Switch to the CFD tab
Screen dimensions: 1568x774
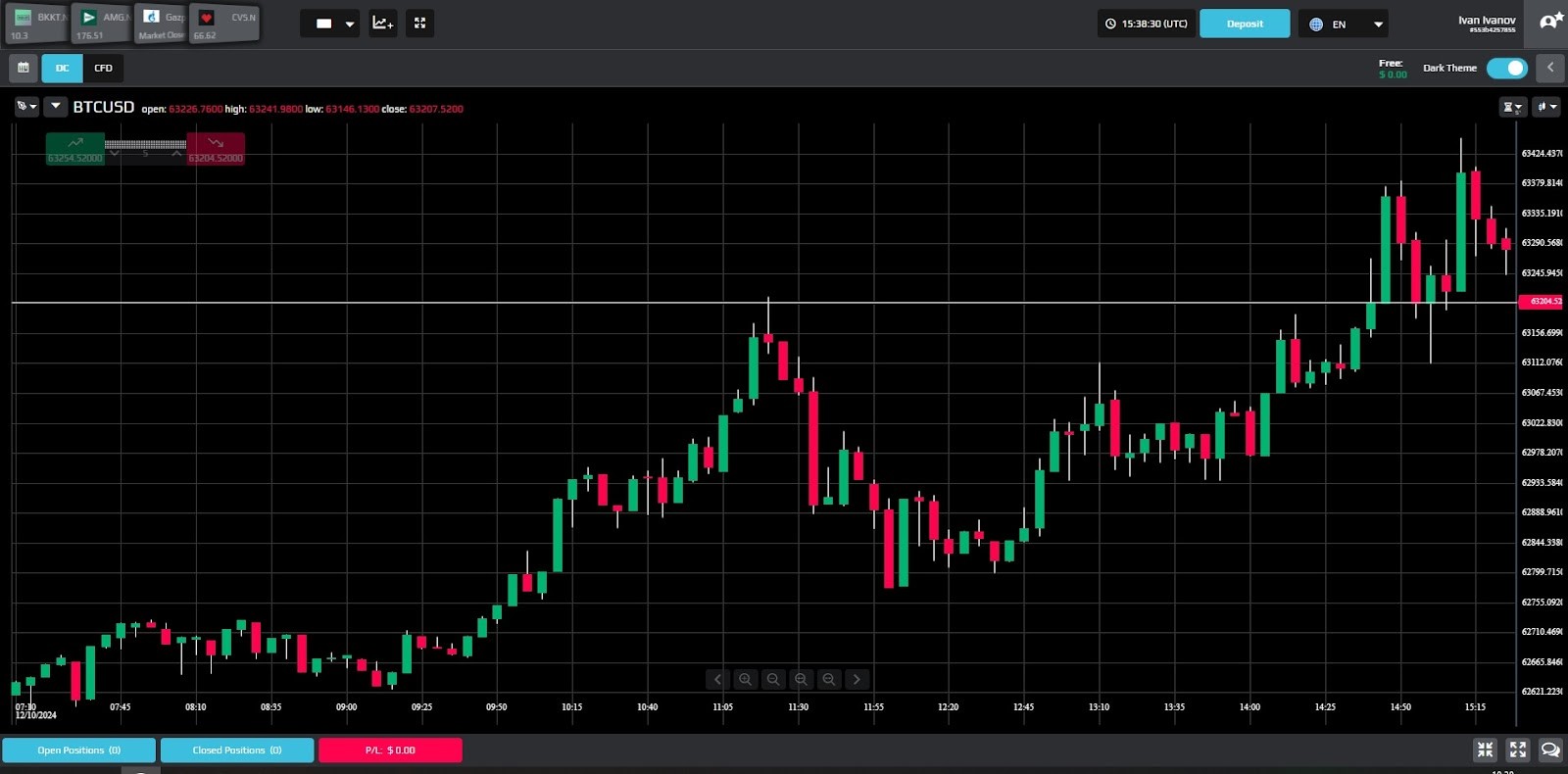pos(104,68)
